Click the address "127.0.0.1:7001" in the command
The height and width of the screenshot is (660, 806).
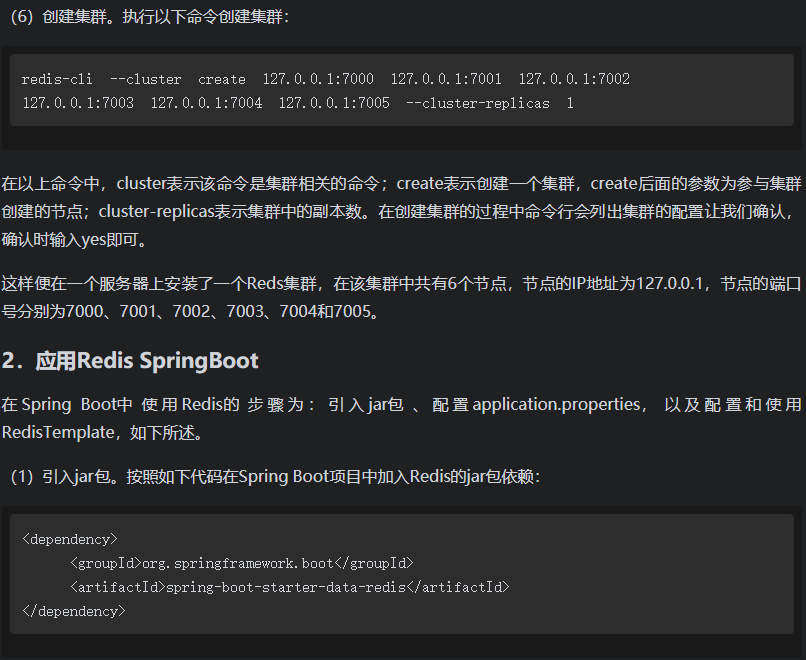click(446, 79)
